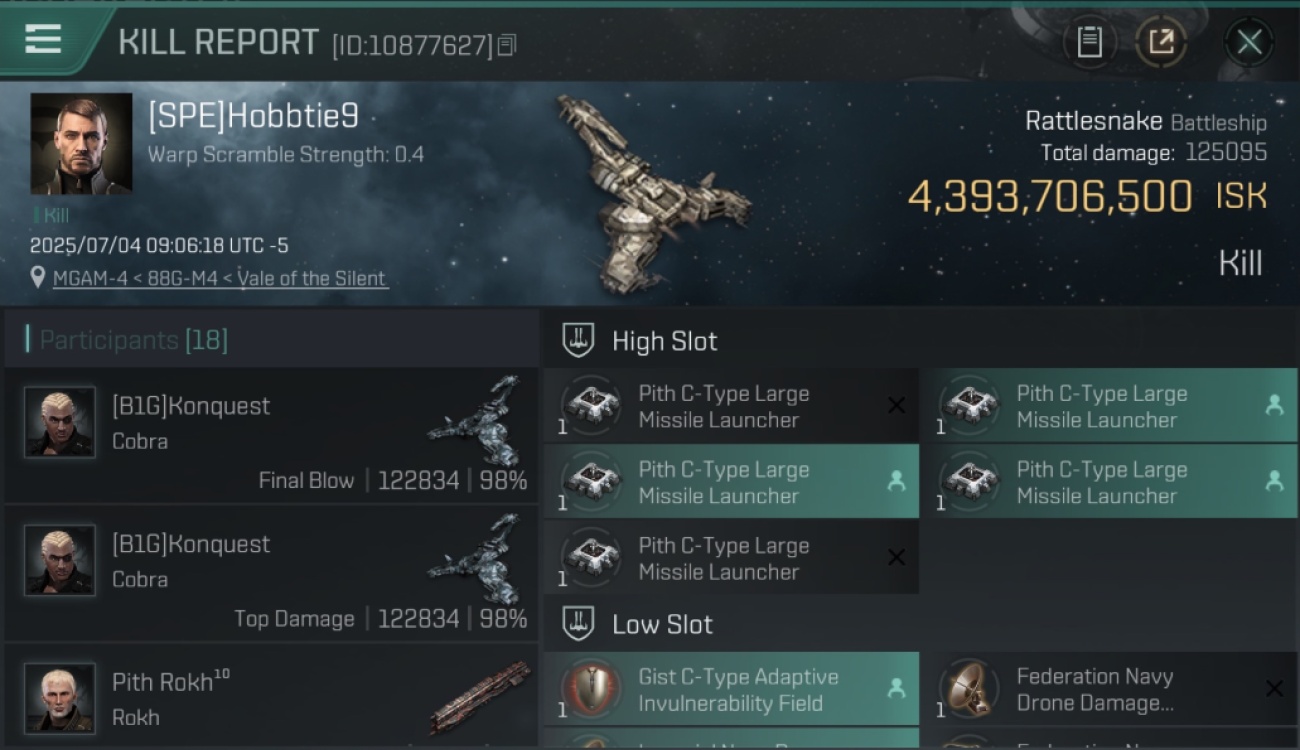
Task: Select Konquest Final Blow participant entry
Action: tap(271, 435)
